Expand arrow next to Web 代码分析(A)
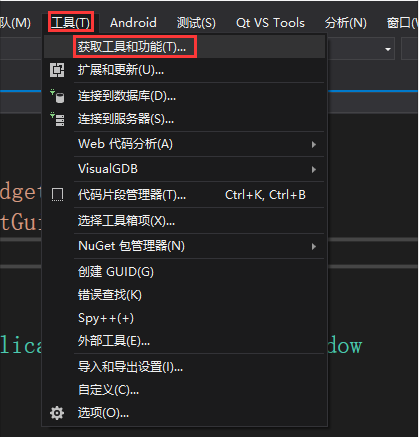Viewport: 419px width, 437px height. [x=314, y=144]
